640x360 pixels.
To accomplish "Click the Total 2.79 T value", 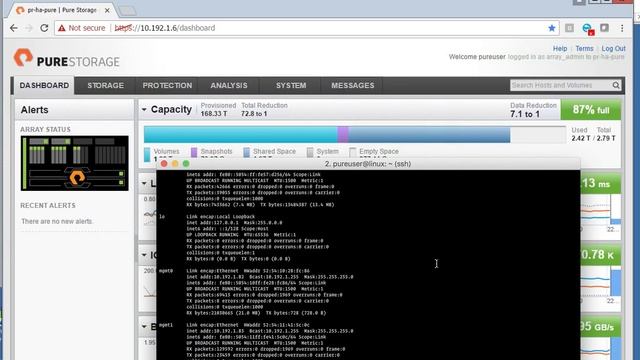I will pyautogui.click(x=606, y=138).
